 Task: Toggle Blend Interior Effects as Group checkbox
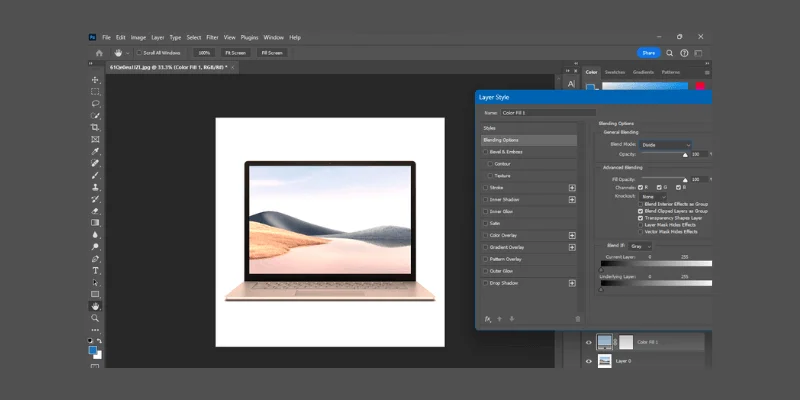(x=640, y=204)
